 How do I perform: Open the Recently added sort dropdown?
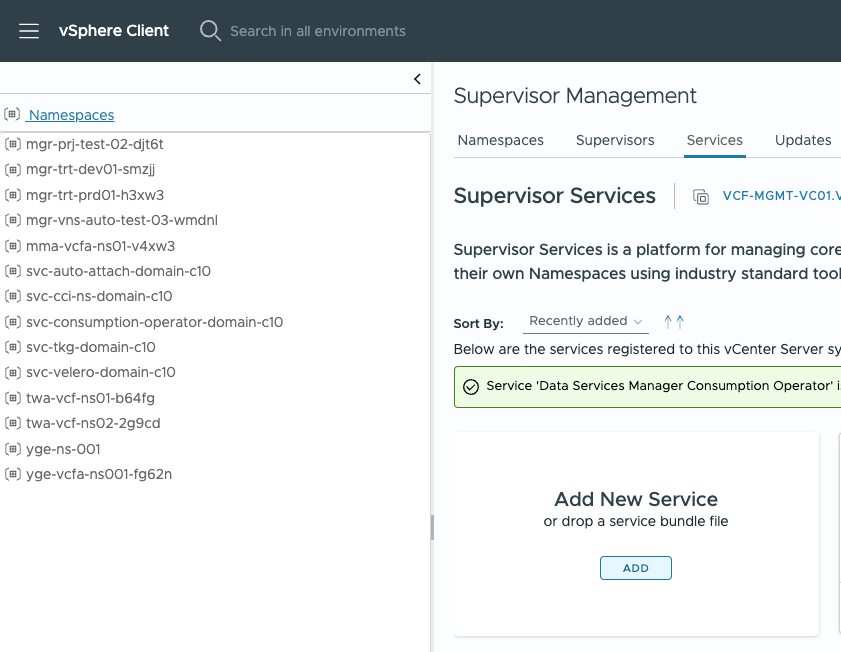click(585, 321)
